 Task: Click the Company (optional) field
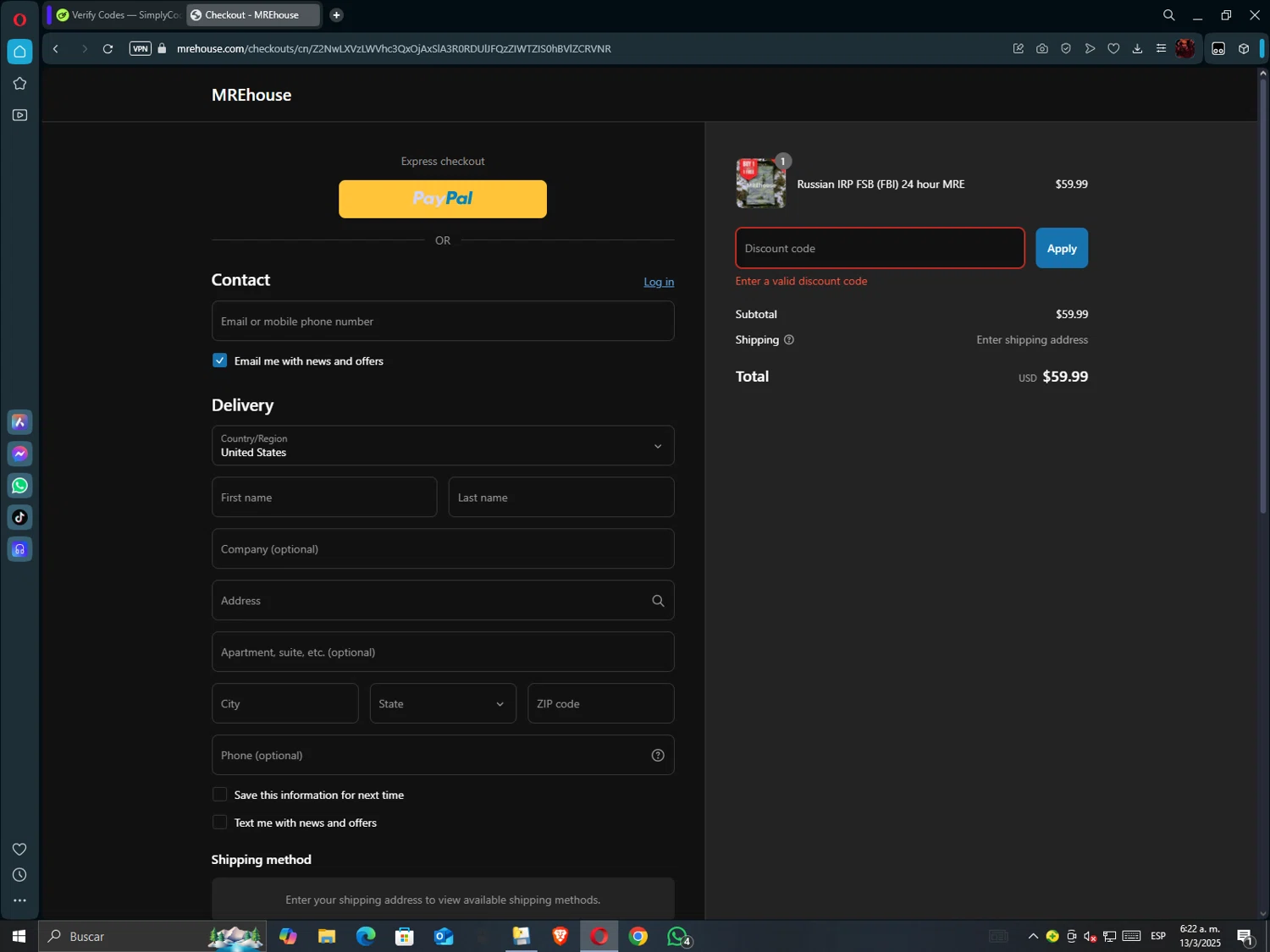coord(443,549)
